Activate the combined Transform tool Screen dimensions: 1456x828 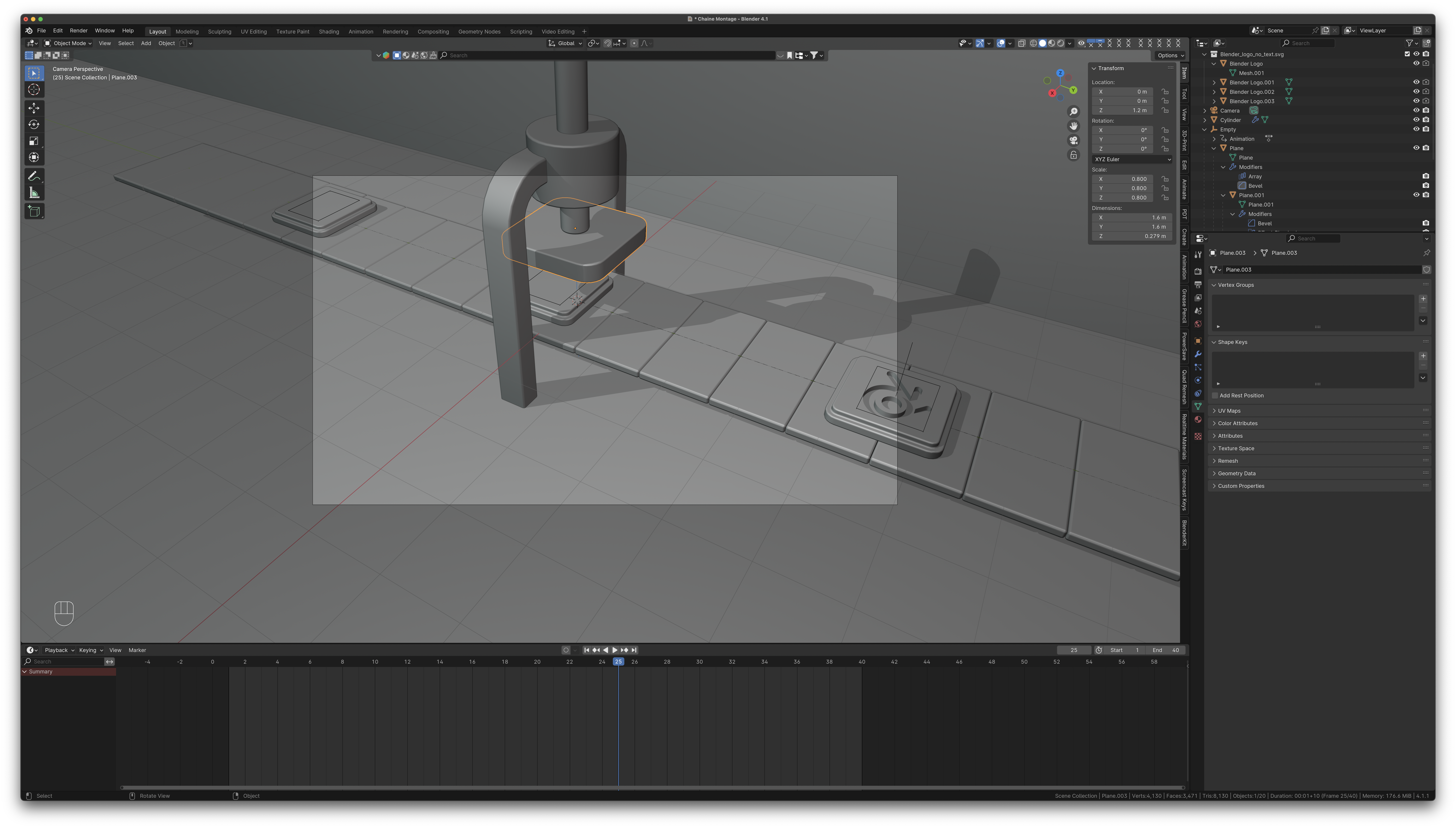coord(34,158)
